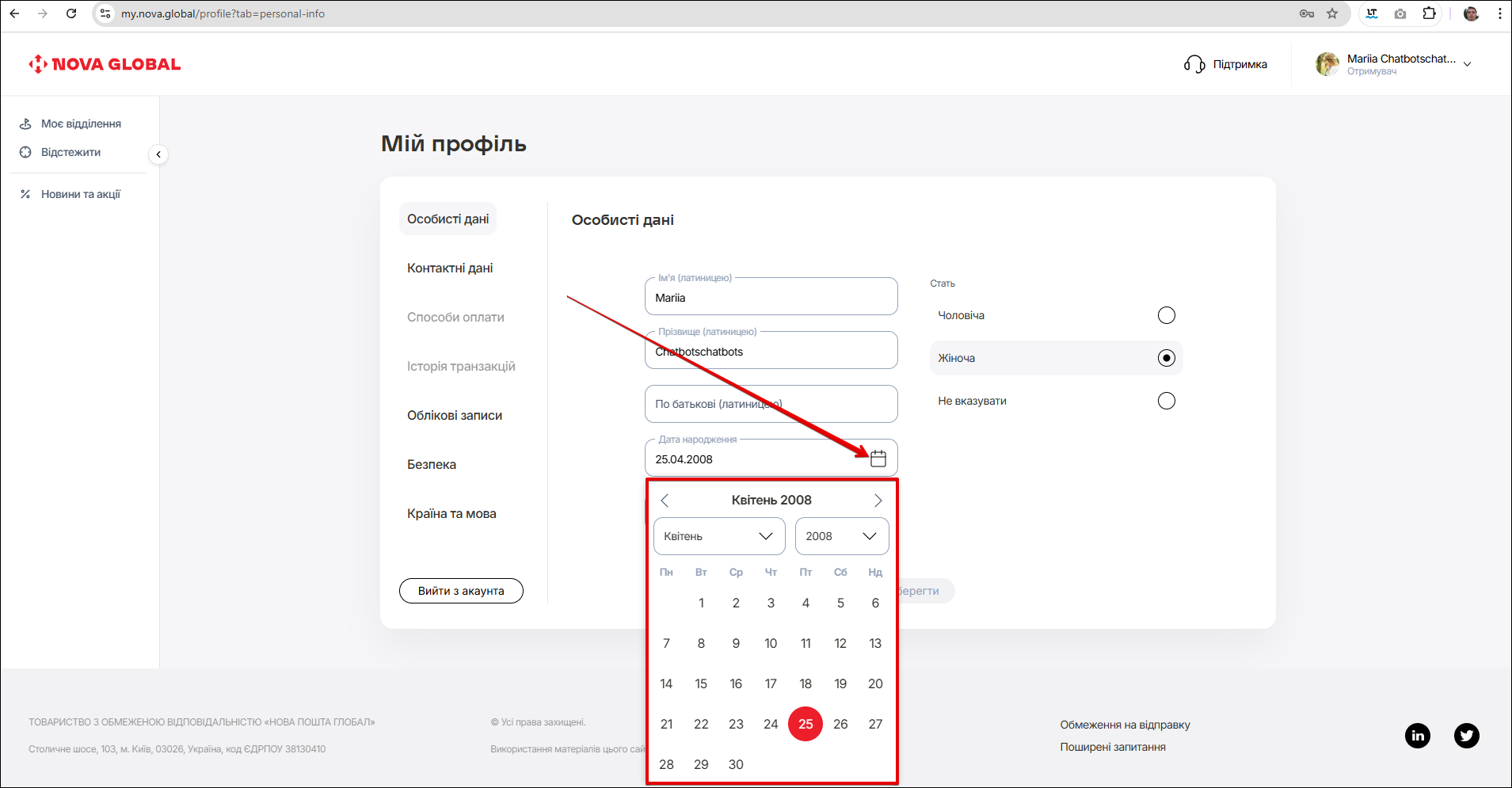Click the LinkedIn icon in footer

1417,736
